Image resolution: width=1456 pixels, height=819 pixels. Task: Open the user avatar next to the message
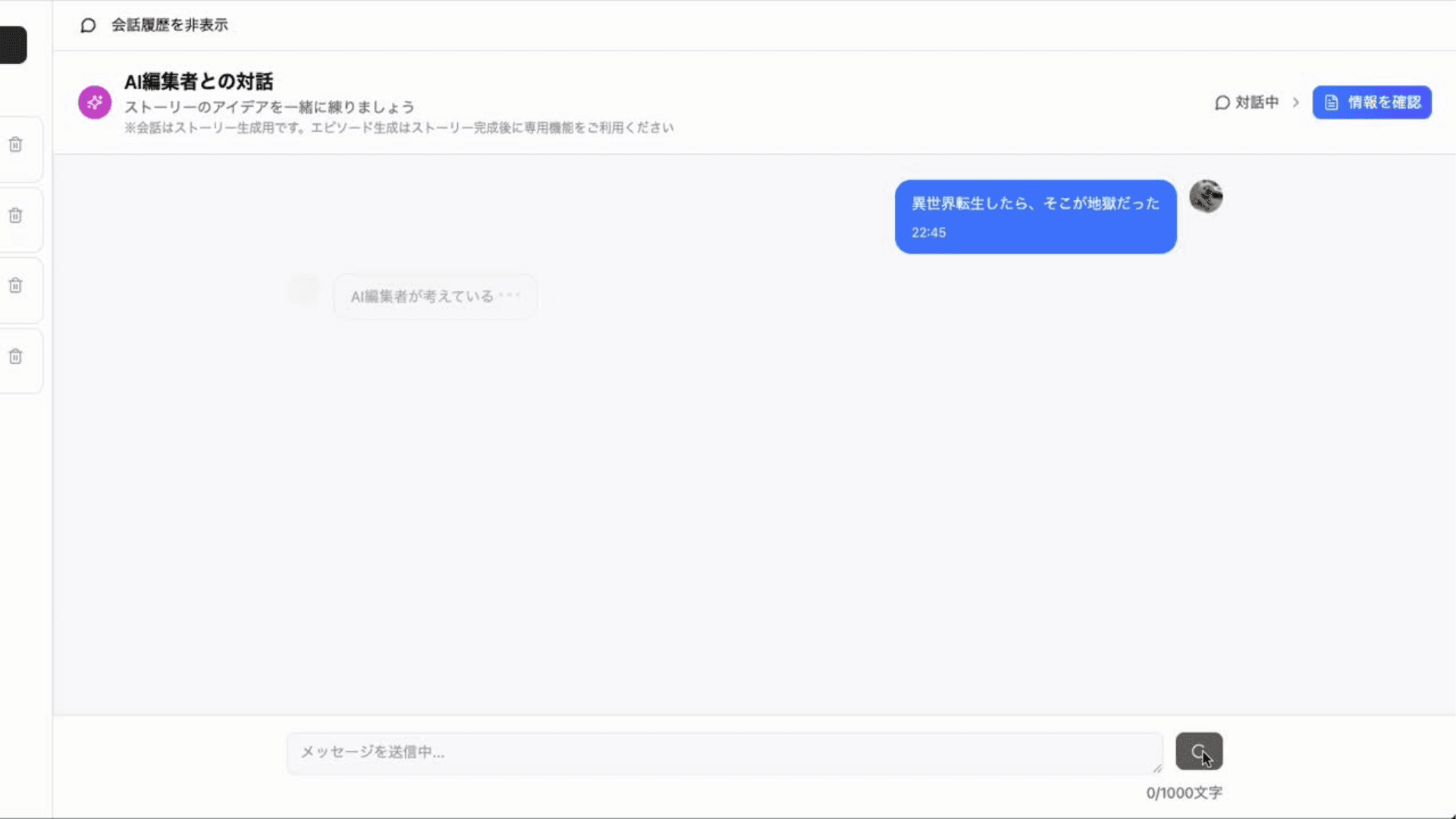[x=1206, y=197]
